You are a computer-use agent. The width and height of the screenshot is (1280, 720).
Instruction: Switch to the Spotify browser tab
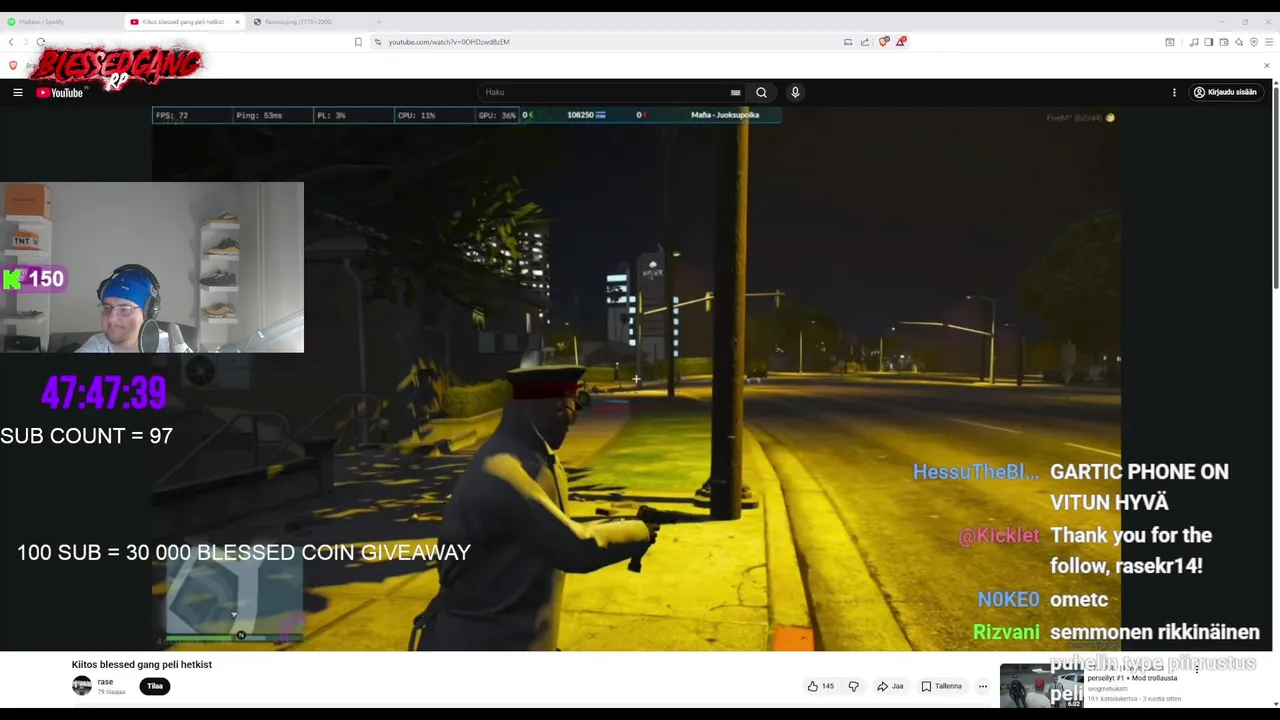click(x=60, y=21)
